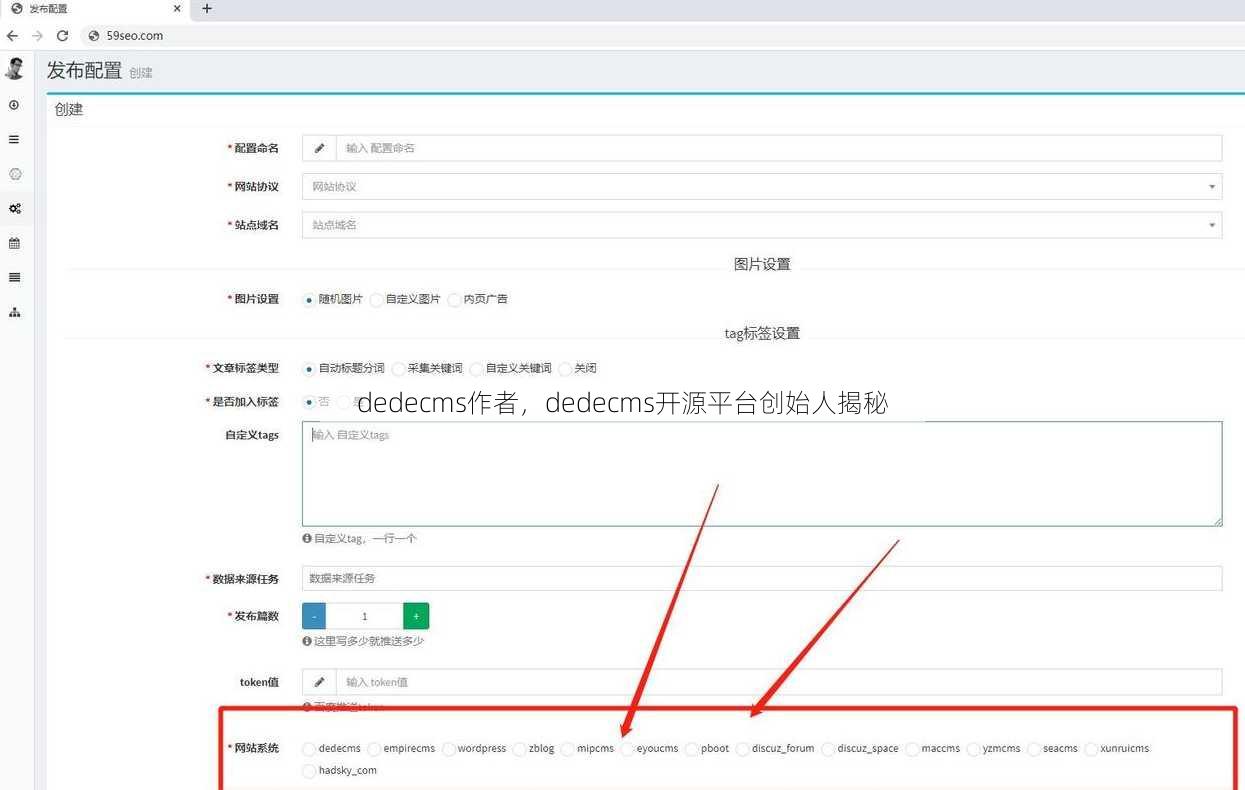This screenshot has width=1245, height=790.
Task: Click the hint 这里写多少就推送多少
Action: coord(369,641)
